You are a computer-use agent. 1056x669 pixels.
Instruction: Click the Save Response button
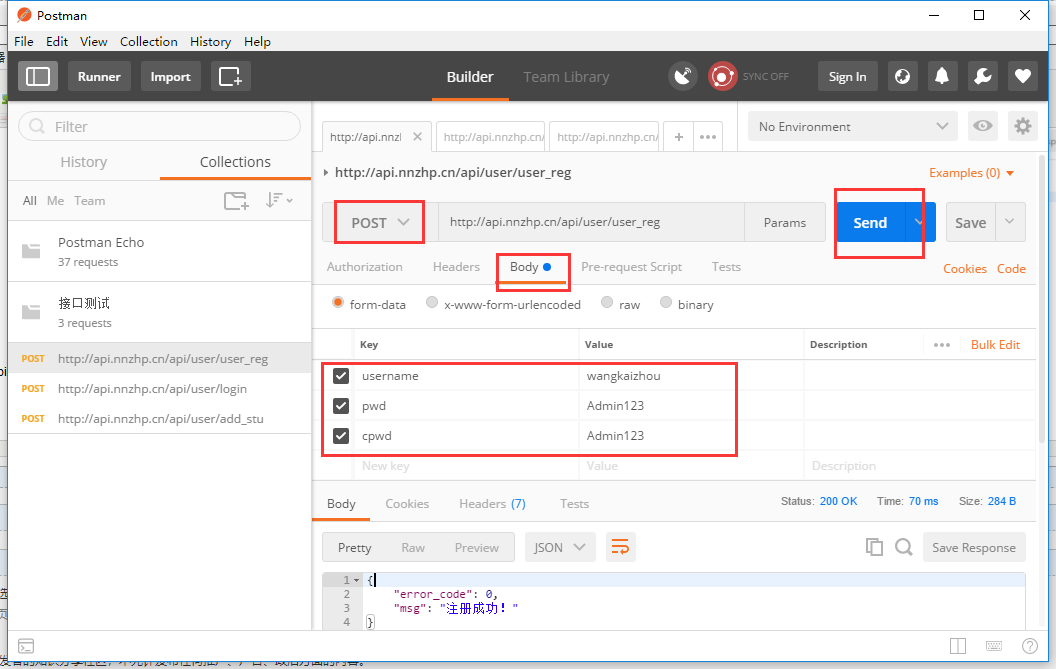(974, 547)
